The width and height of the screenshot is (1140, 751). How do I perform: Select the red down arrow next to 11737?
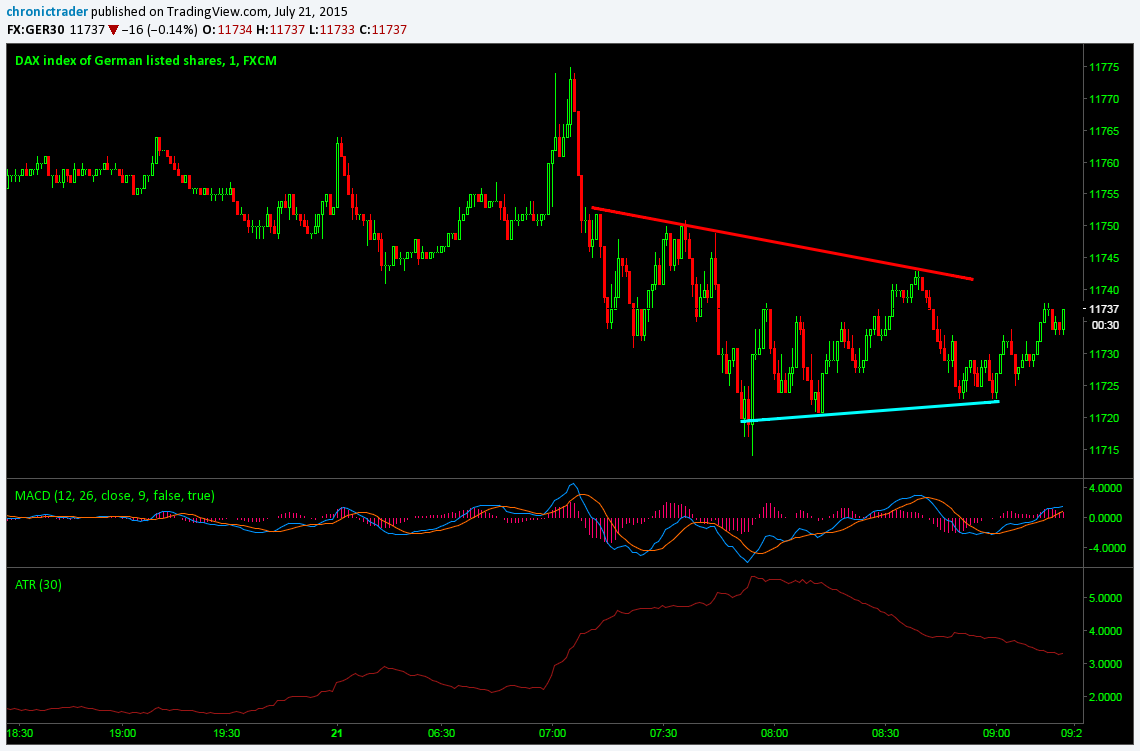pyautogui.click(x=113, y=31)
